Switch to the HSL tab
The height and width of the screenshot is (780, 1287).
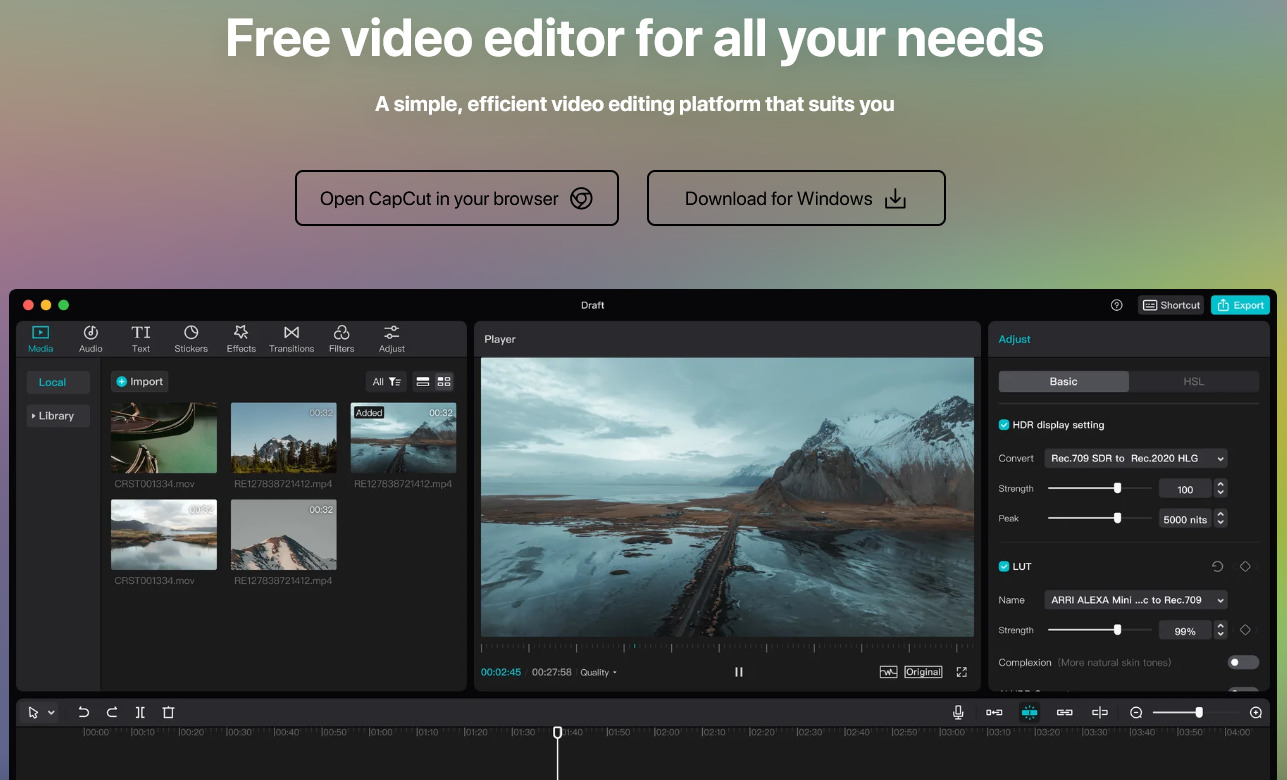tap(1194, 381)
